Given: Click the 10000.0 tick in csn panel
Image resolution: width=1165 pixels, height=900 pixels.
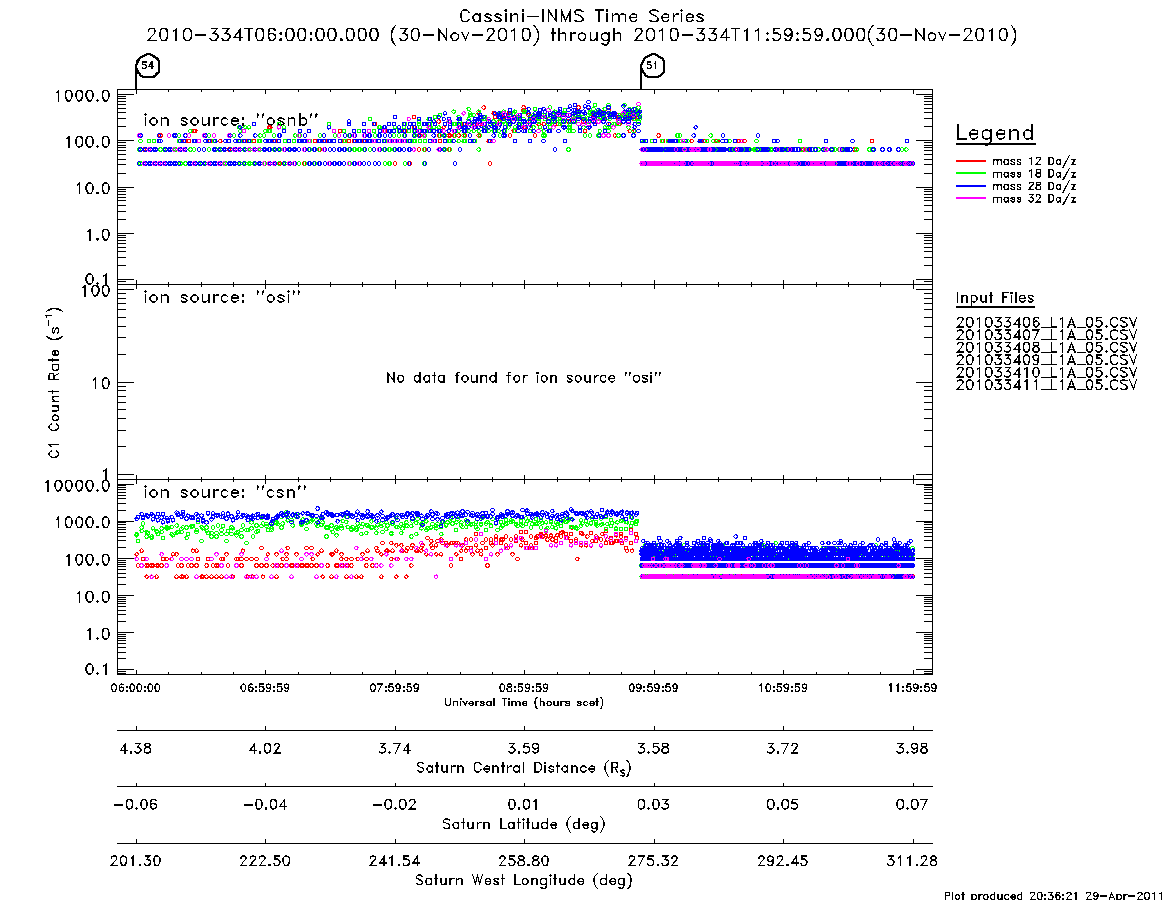Looking at the screenshot, I should pyautogui.click(x=78, y=486).
